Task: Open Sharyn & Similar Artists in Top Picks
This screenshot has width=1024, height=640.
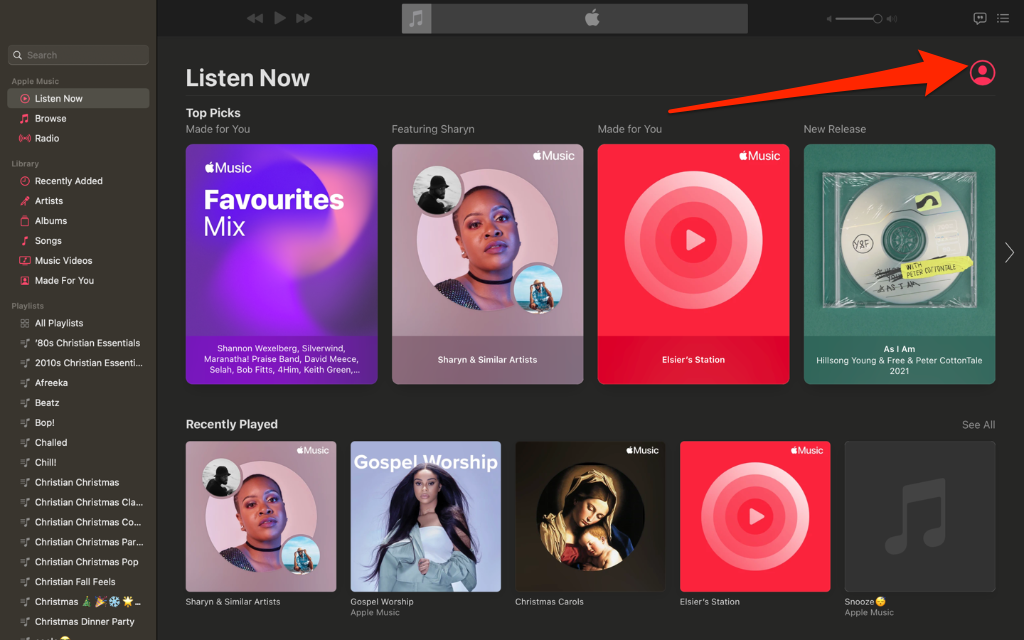Action: (x=487, y=264)
